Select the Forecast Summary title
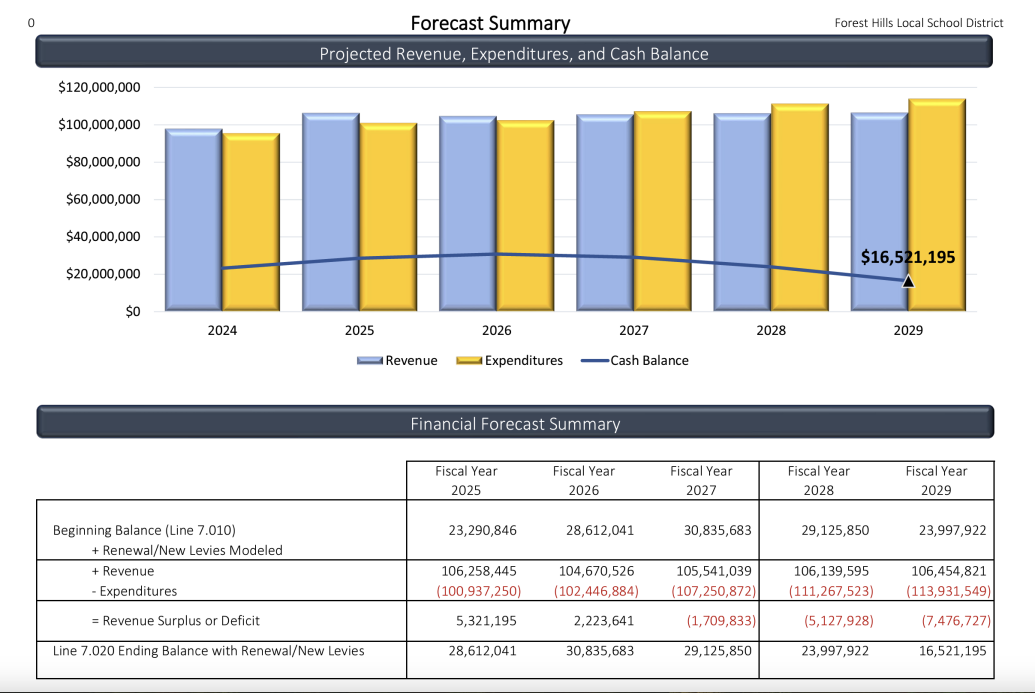This screenshot has height=693, width=1035. 490,22
